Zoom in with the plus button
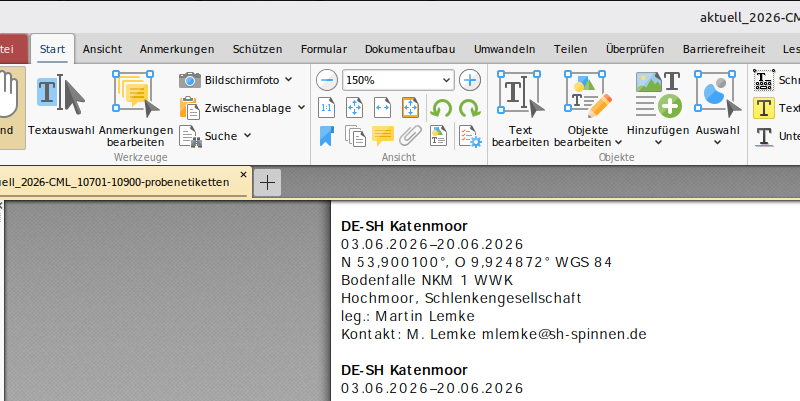The image size is (800, 401). pyautogui.click(x=470, y=80)
